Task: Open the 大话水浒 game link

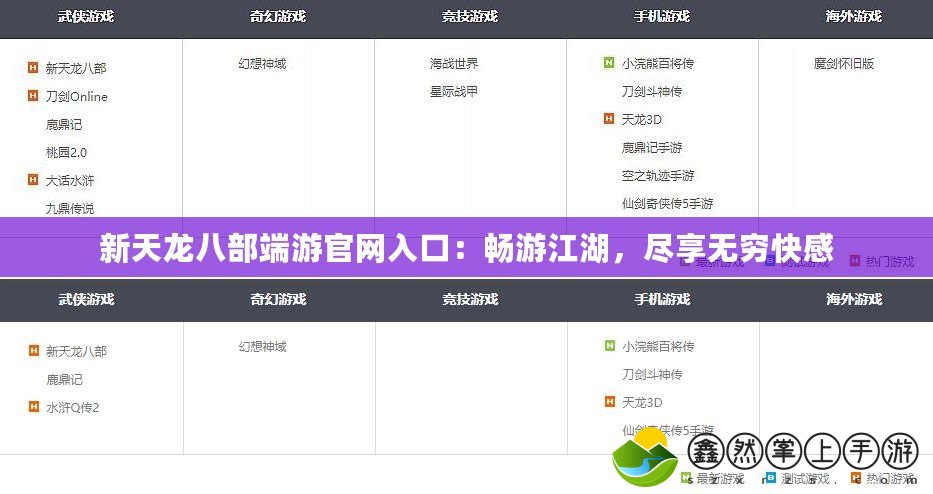Action: pyautogui.click(x=70, y=180)
